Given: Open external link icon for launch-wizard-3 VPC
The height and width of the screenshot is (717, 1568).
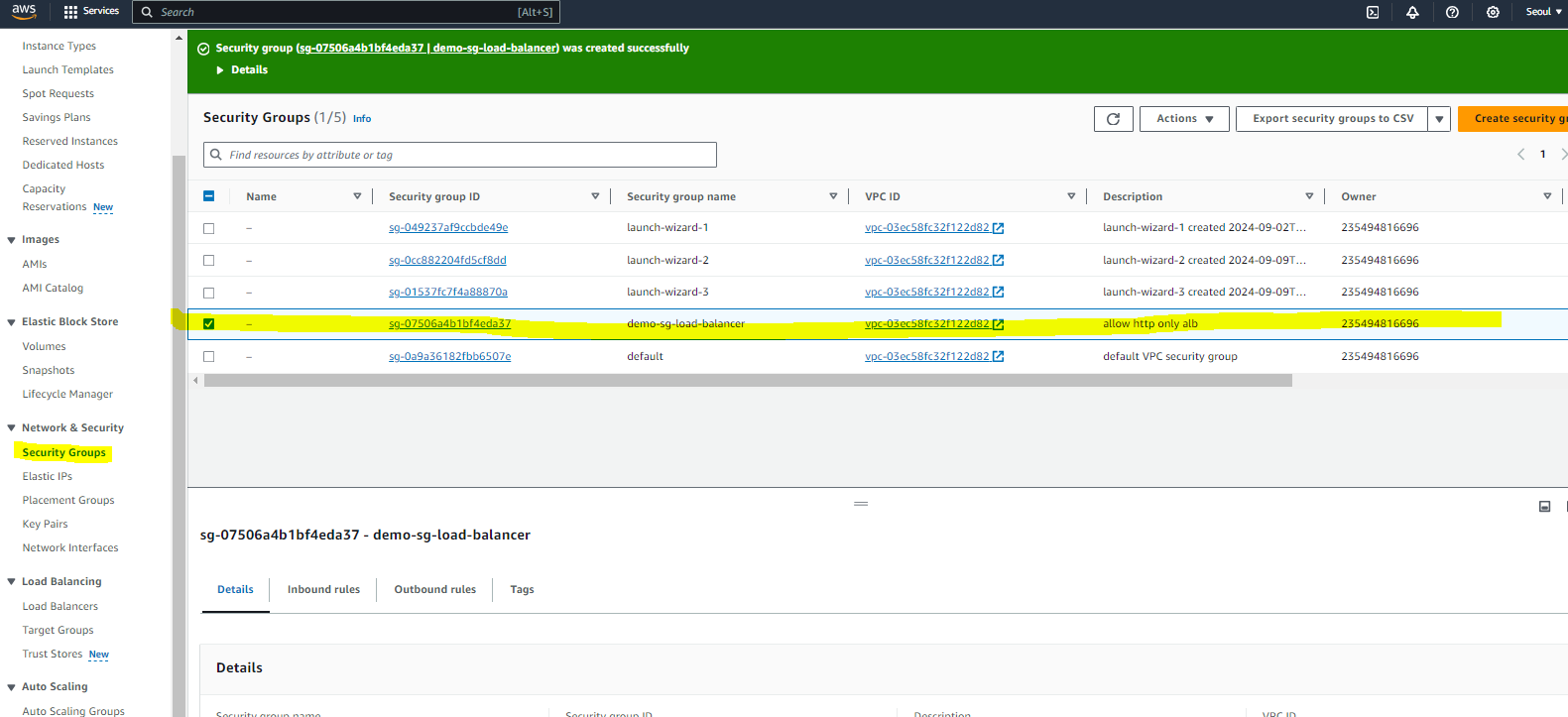Looking at the screenshot, I should coord(999,293).
